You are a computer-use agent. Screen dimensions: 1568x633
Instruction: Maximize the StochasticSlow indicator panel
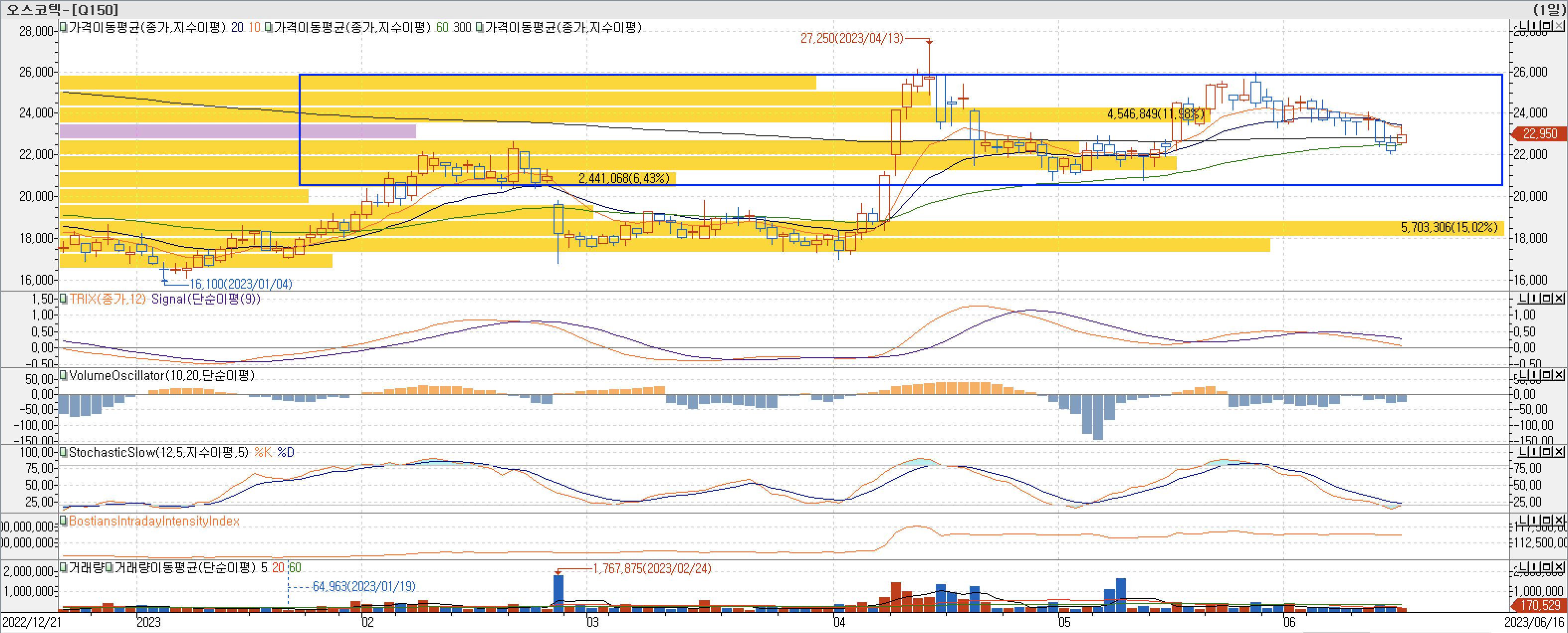click(1547, 452)
